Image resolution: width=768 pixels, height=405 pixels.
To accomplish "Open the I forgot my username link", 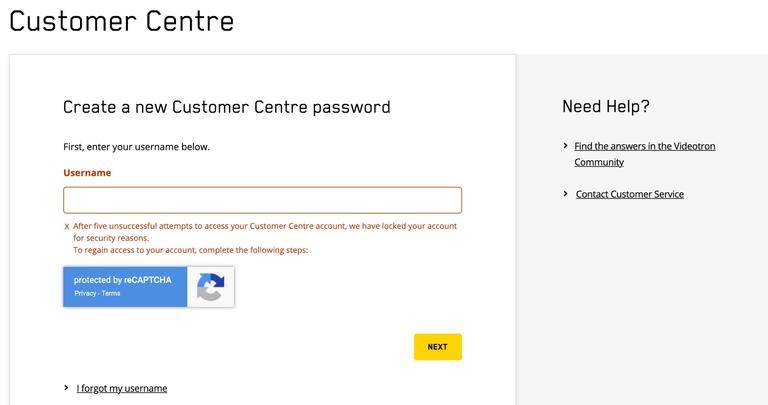I will 122,388.
